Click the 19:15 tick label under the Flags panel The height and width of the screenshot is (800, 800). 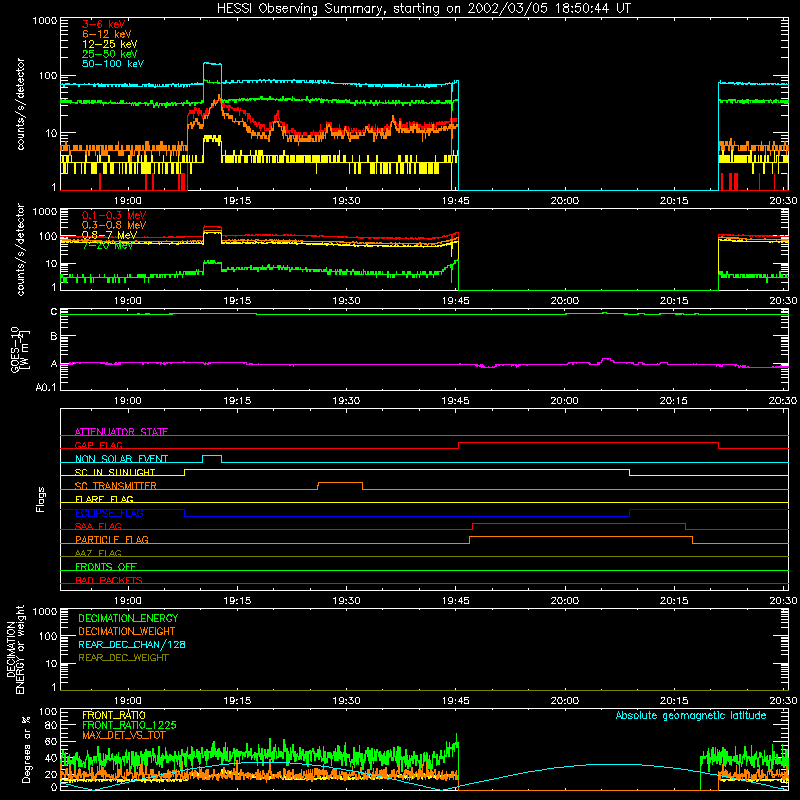coord(237,601)
